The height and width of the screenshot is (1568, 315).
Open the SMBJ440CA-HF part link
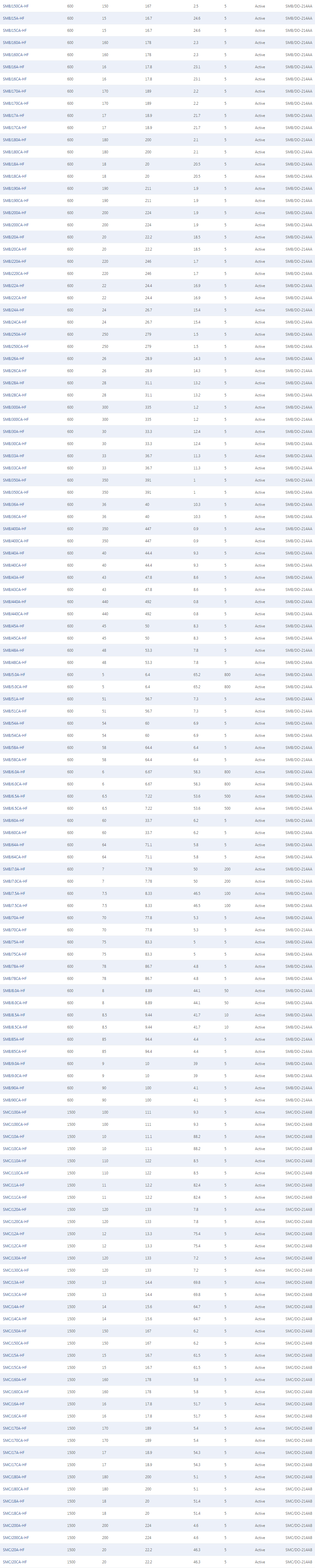(16, 614)
